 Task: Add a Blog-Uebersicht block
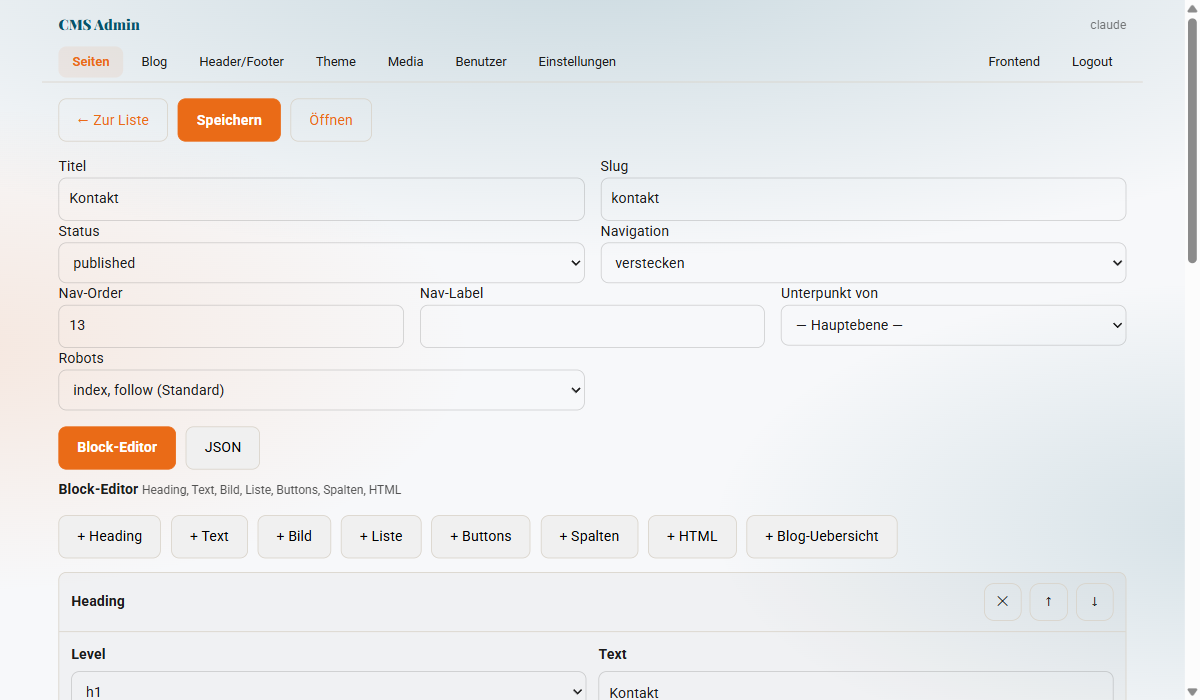click(x=821, y=536)
